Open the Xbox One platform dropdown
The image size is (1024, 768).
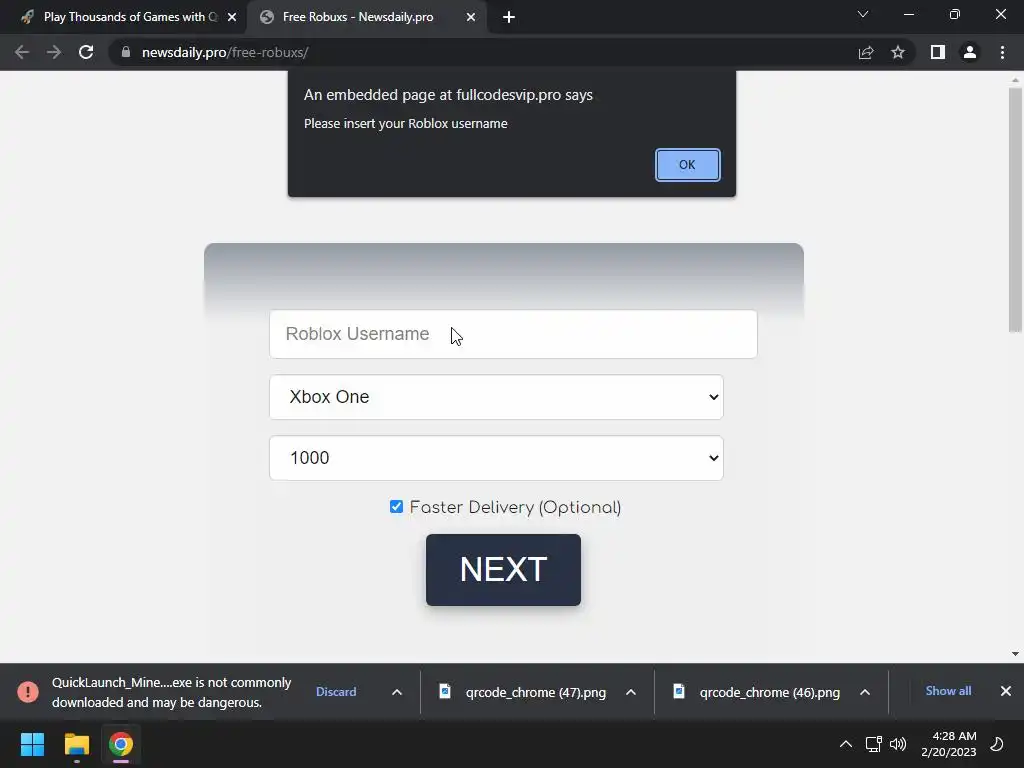point(496,397)
